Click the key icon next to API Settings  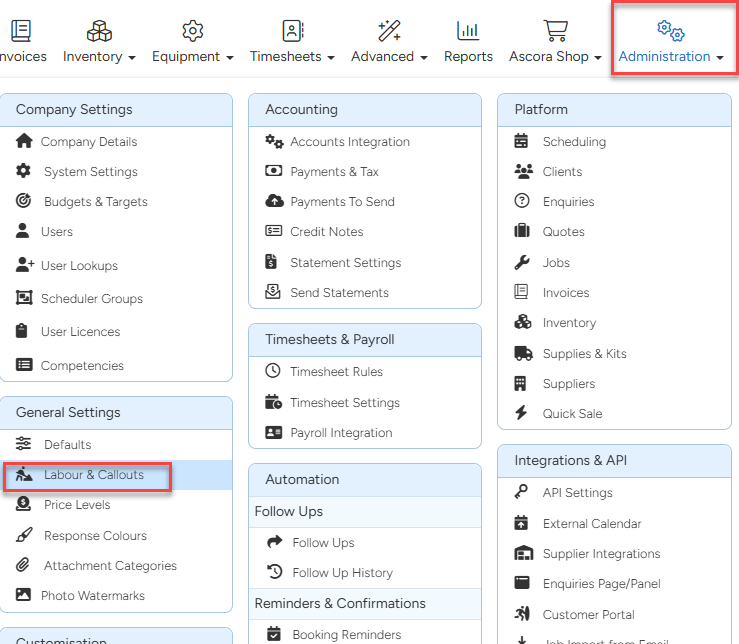(522, 493)
